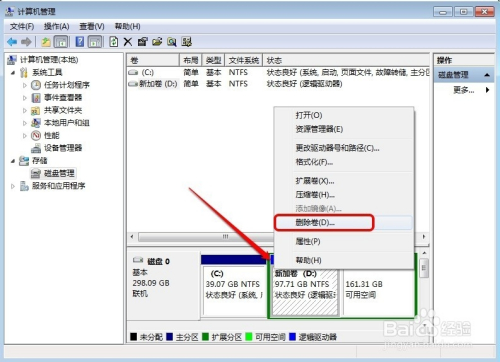Image resolution: width=500 pixels, height=362 pixels.
Task: Click the Disk 0 drive icon
Action: (138, 260)
